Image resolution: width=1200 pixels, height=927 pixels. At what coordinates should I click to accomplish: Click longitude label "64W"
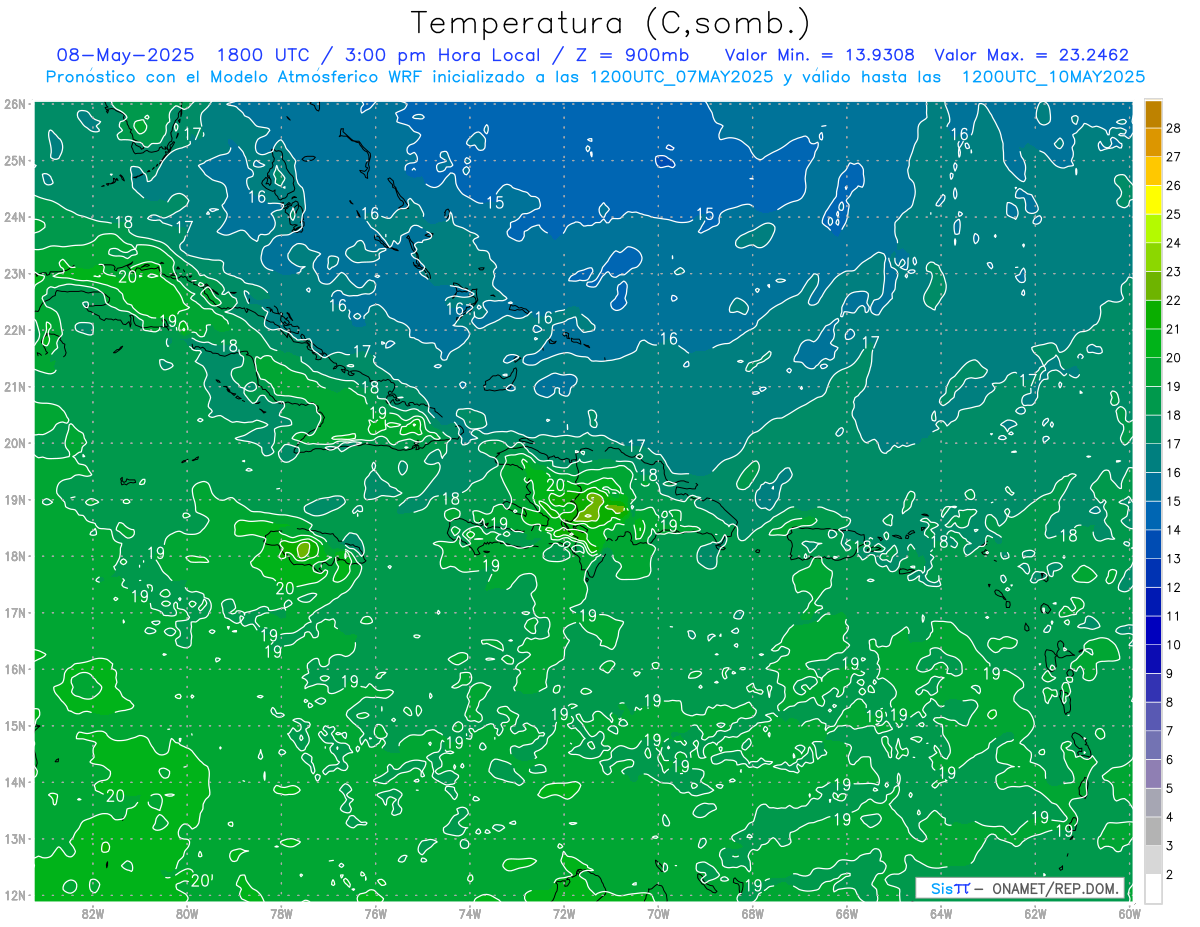941,913
